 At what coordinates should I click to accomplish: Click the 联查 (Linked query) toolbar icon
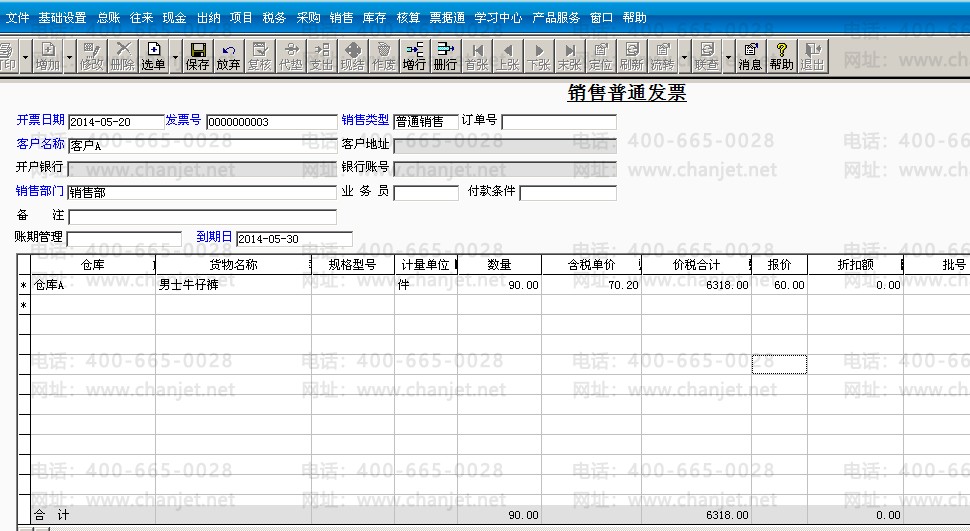[x=706, y=56]
